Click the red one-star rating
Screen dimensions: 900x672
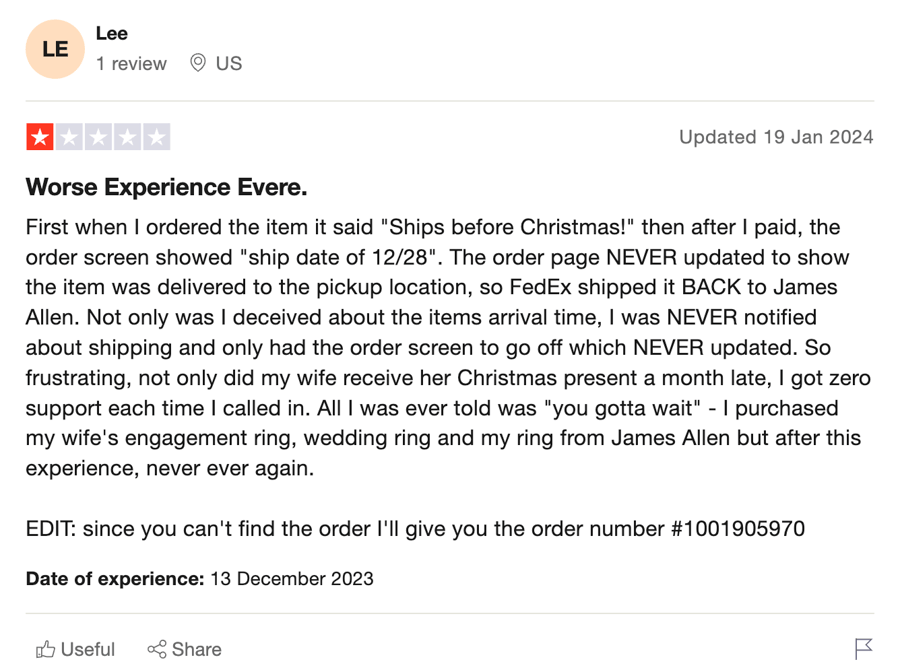pos(40,137)
